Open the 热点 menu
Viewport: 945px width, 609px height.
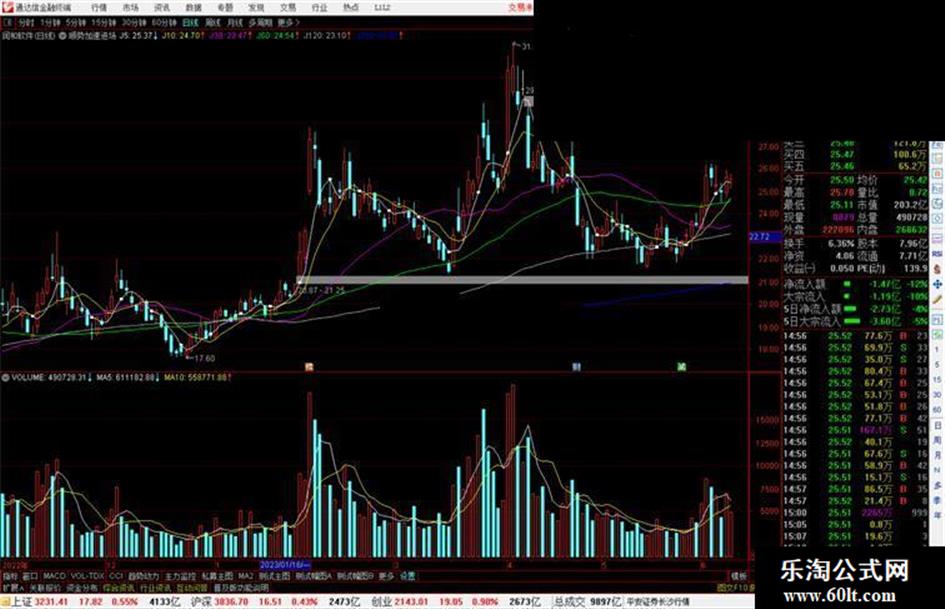tap(351, 8)
